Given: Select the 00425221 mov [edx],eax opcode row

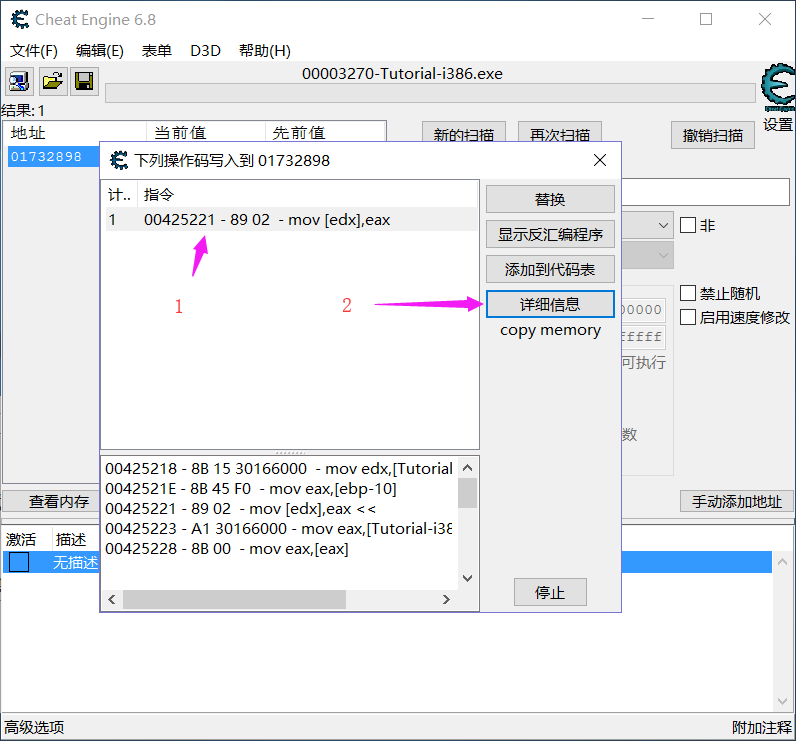Looking at the screenshot, I should [x=291, y=220].
